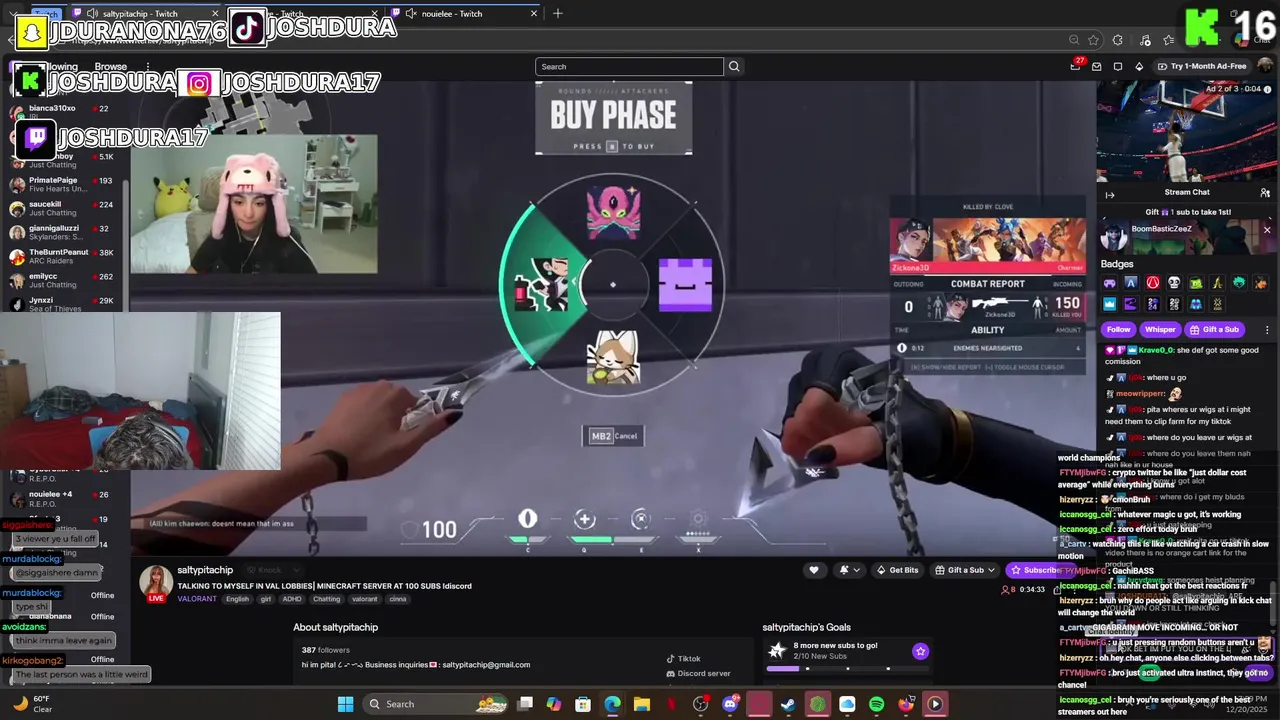Open nouielee +4 channel in sidebar
The image size is (1280, 720).
66,499
